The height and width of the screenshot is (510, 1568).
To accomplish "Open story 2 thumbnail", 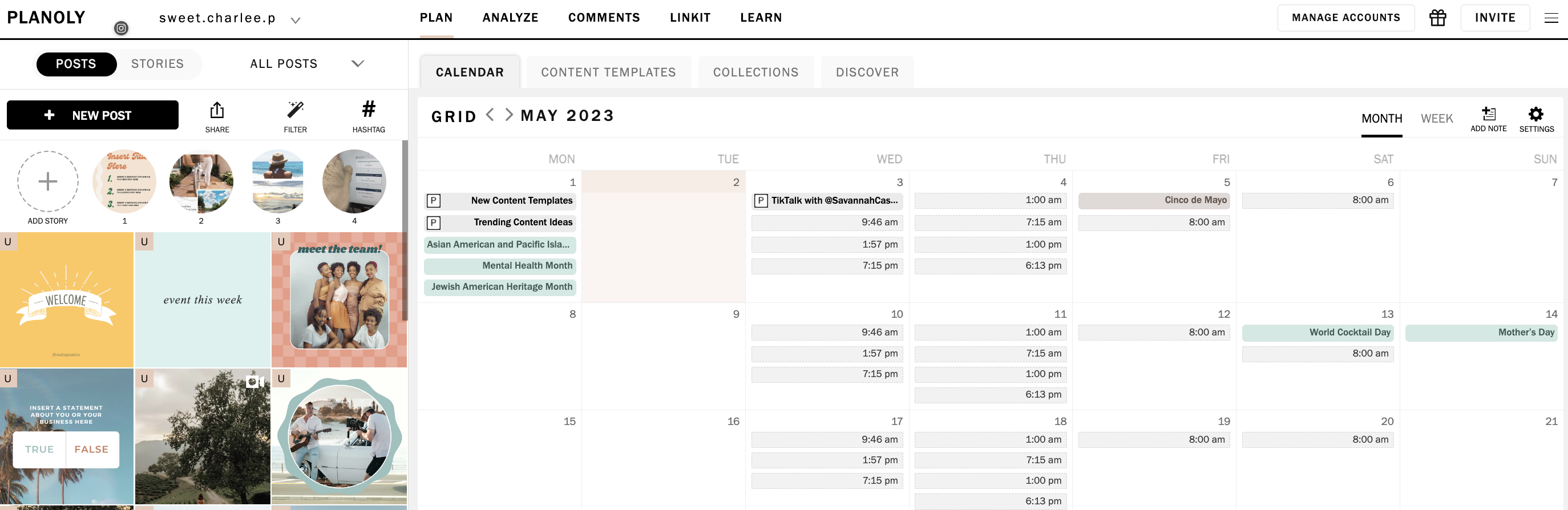I will click(x=201, y=181).
